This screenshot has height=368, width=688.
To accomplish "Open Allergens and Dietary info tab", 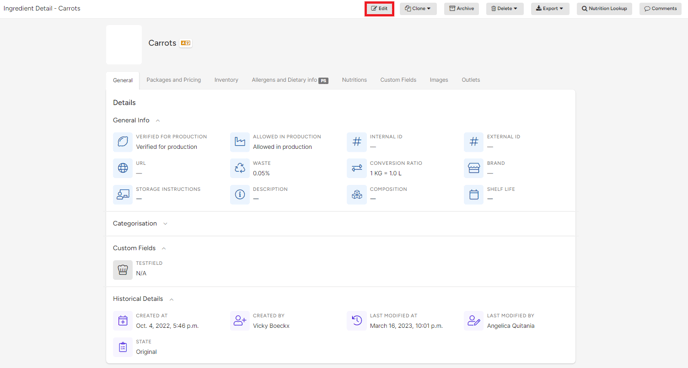I will (290, 80).
